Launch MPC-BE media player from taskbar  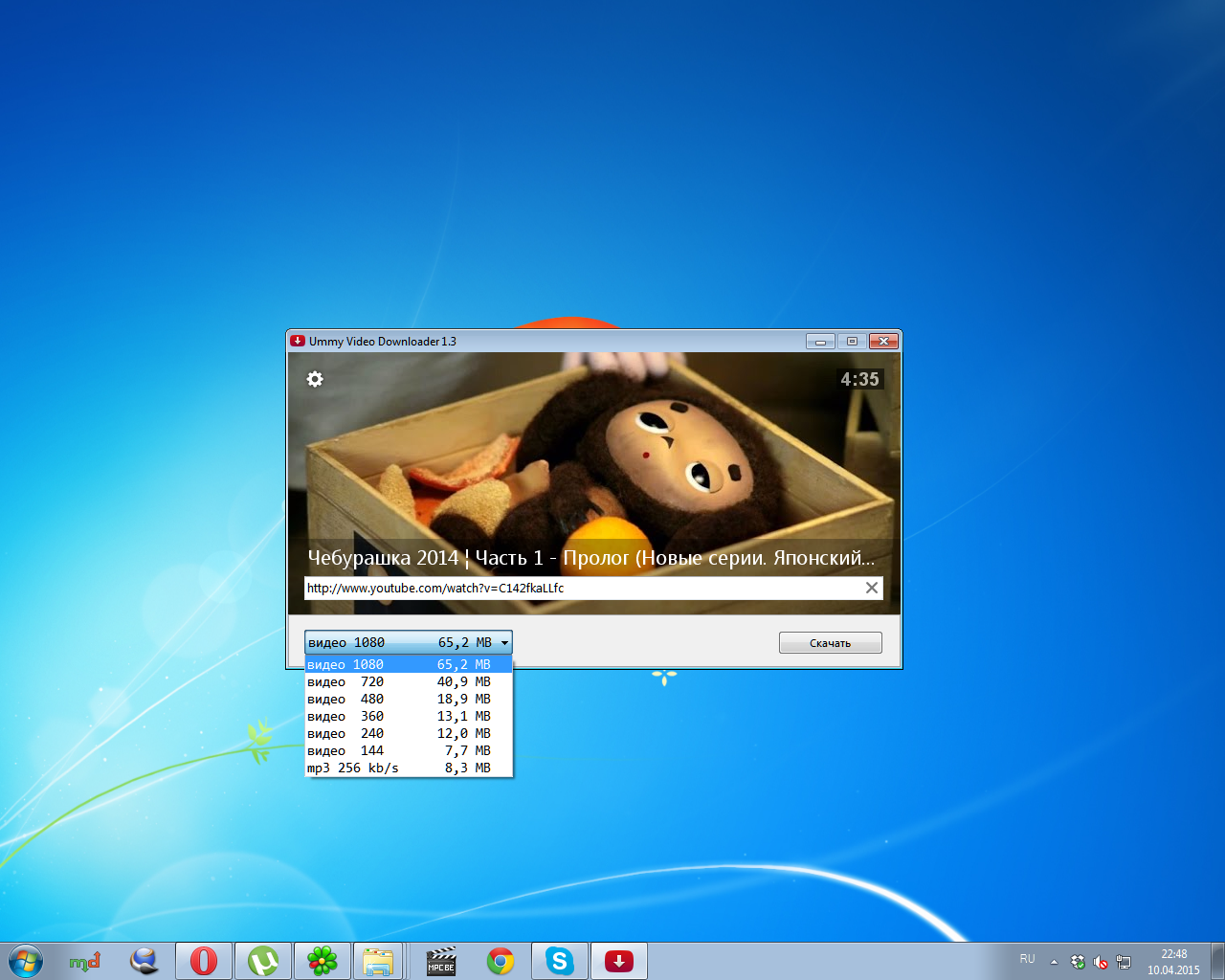click(x=441, y=961)
